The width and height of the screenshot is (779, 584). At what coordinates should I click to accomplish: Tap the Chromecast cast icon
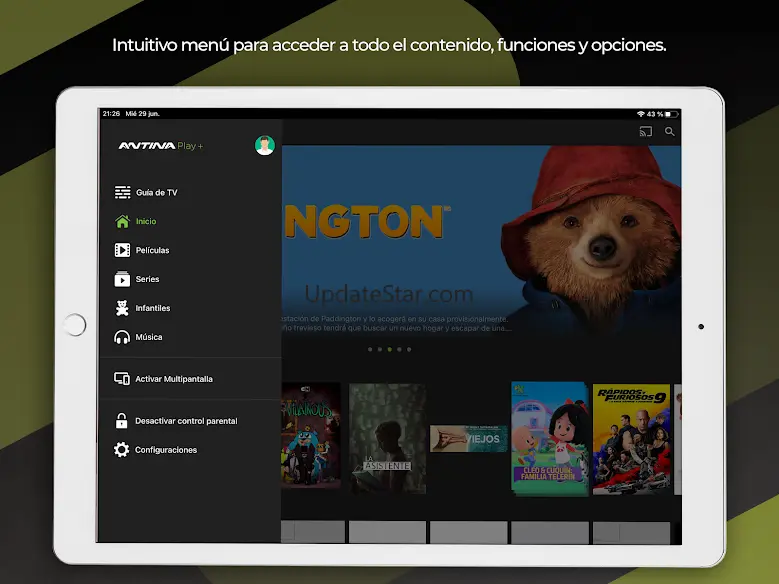pos(645,131)
